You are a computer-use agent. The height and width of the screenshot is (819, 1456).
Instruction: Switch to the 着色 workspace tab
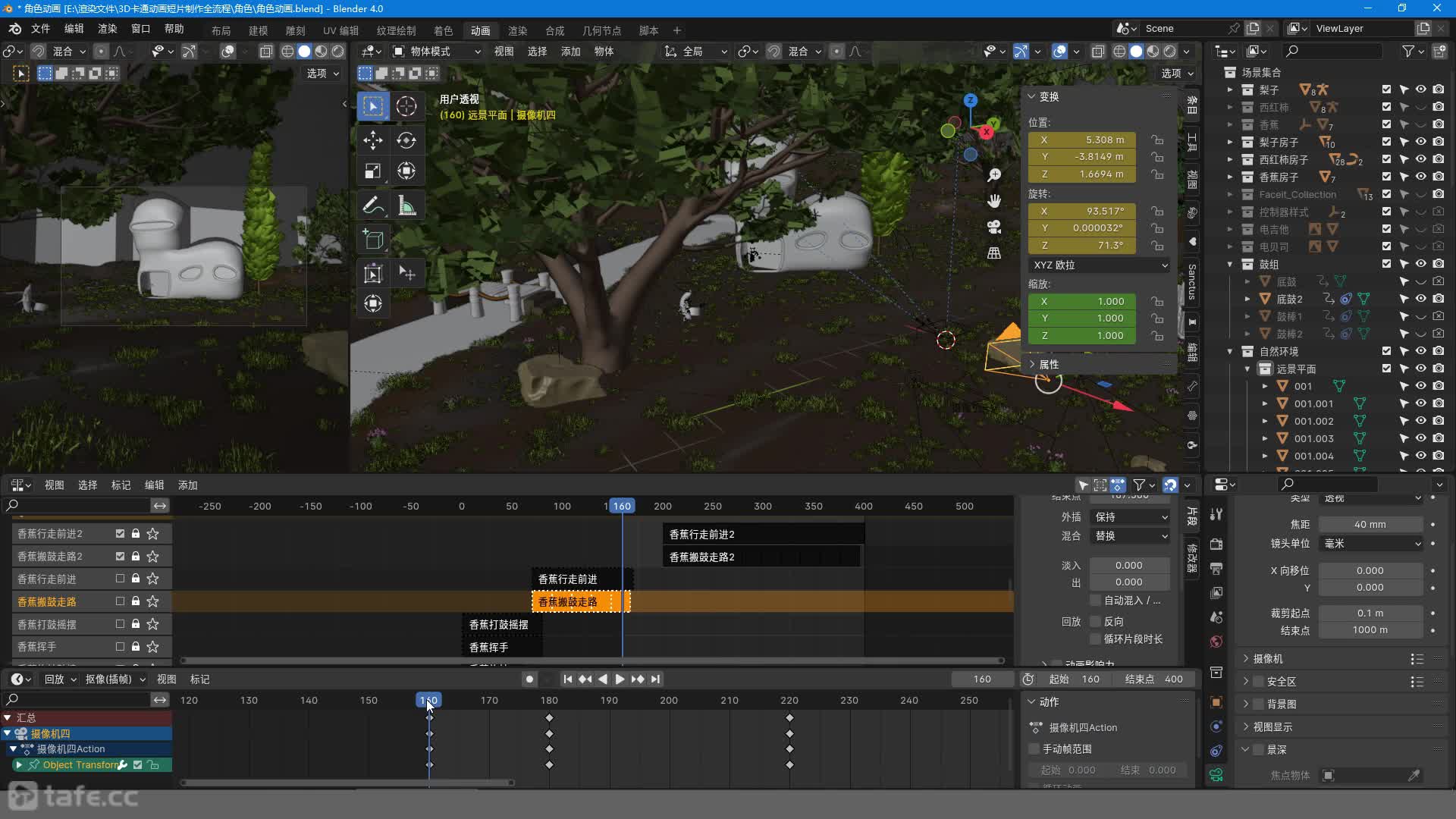(443, 30)
